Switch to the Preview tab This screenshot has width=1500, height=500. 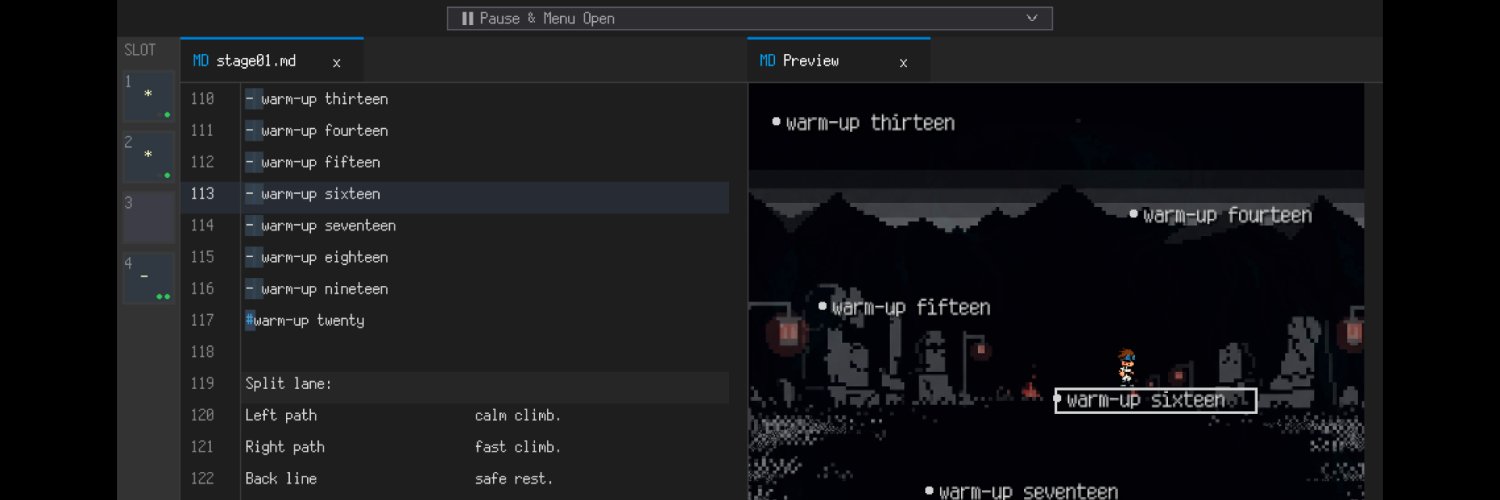[838, 61]
